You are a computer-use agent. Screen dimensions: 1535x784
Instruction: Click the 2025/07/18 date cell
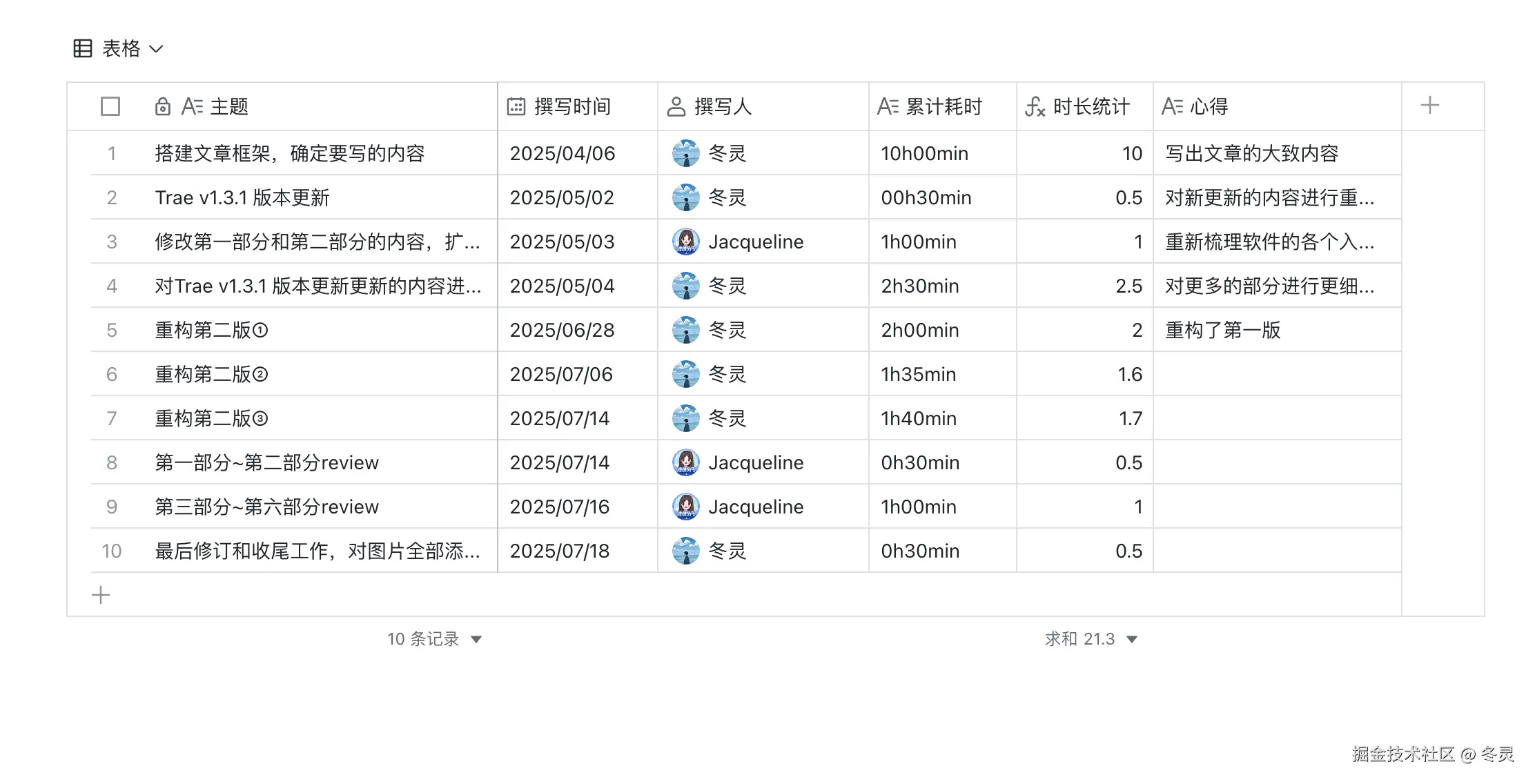(560, 551)
